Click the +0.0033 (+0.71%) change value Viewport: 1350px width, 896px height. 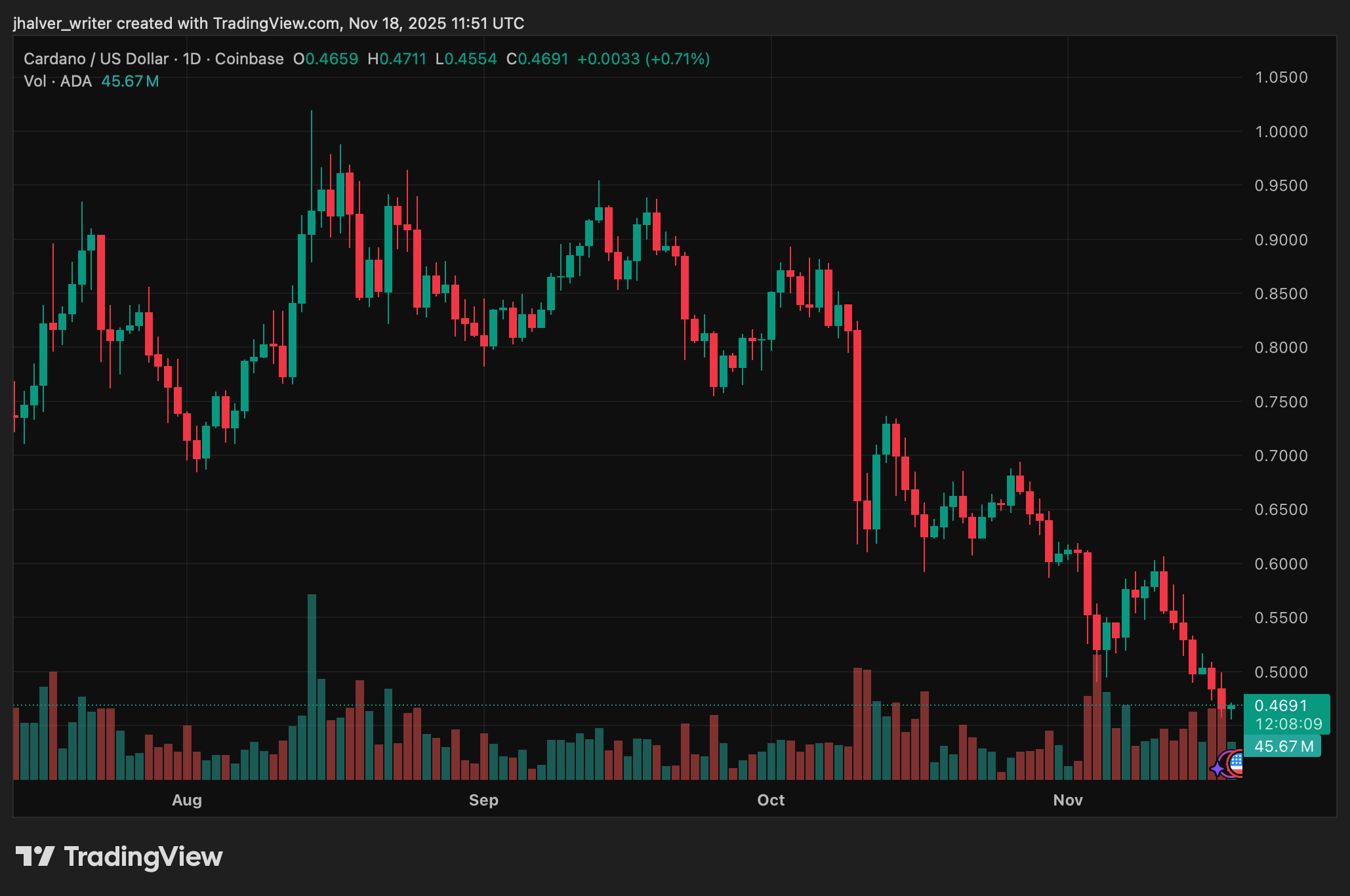click(643, 59)
